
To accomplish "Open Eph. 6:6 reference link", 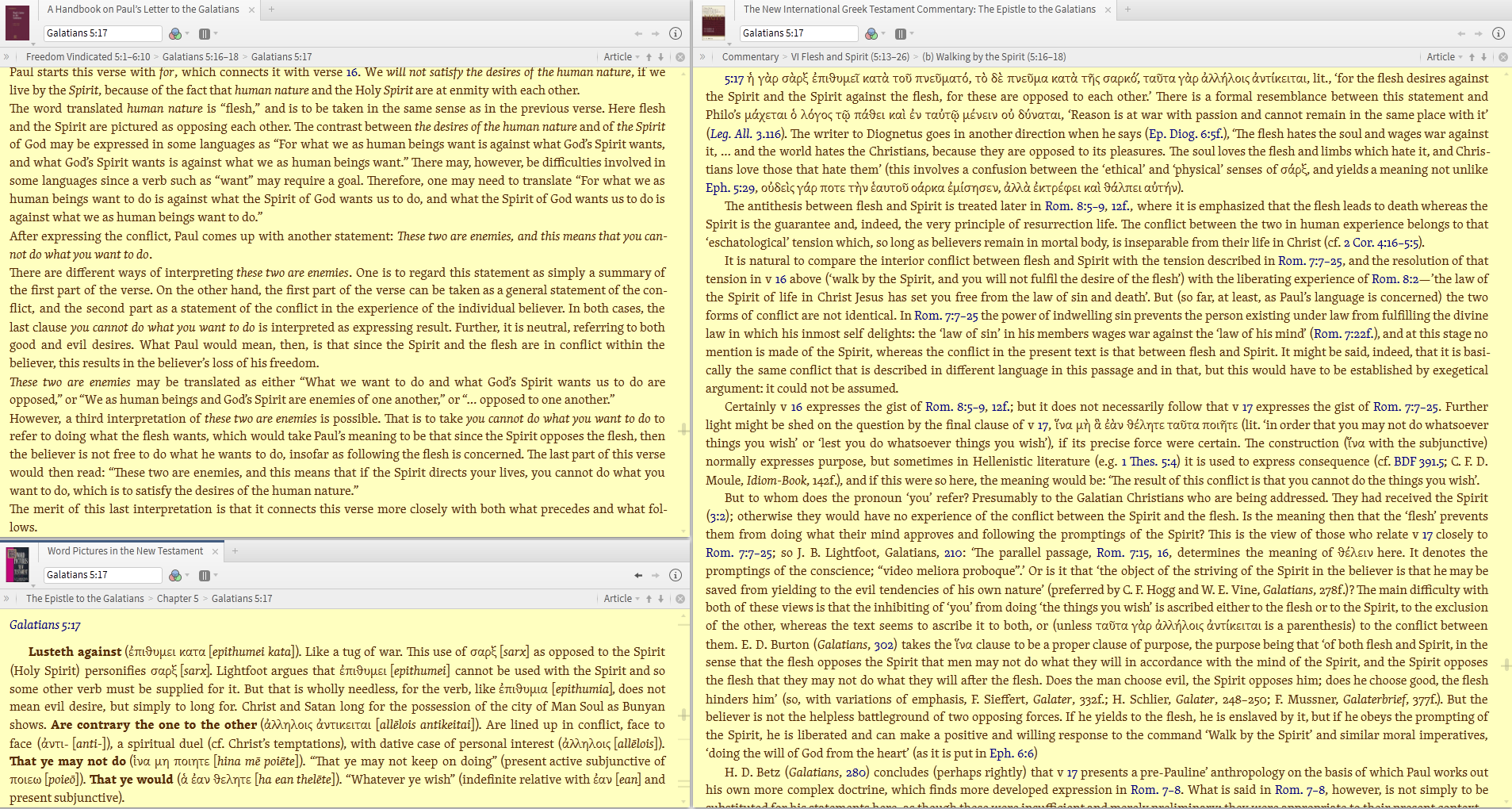I will [1012, 753].
